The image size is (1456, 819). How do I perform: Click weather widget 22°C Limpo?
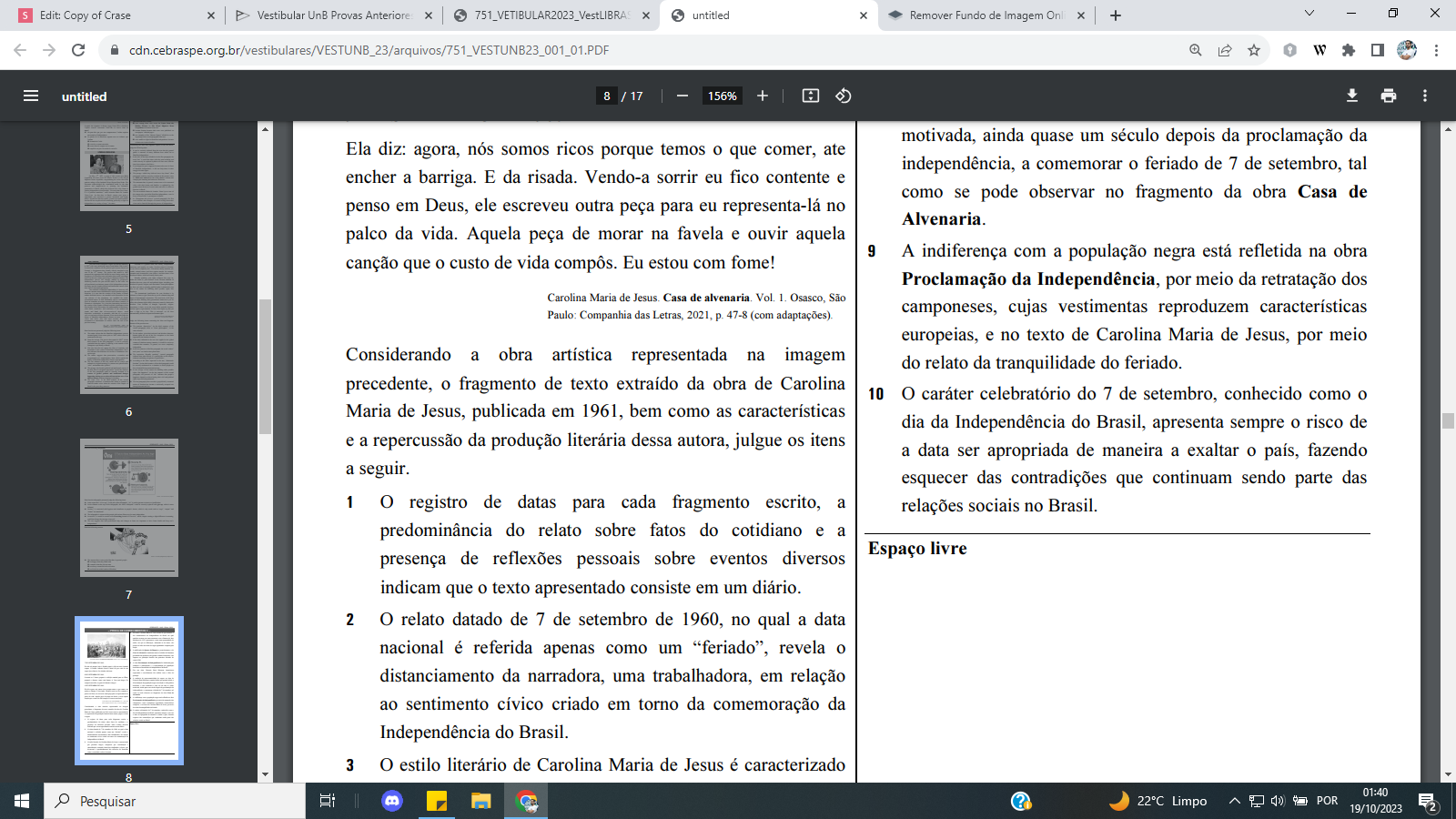pyautogui.click(x=1158, y=801)
